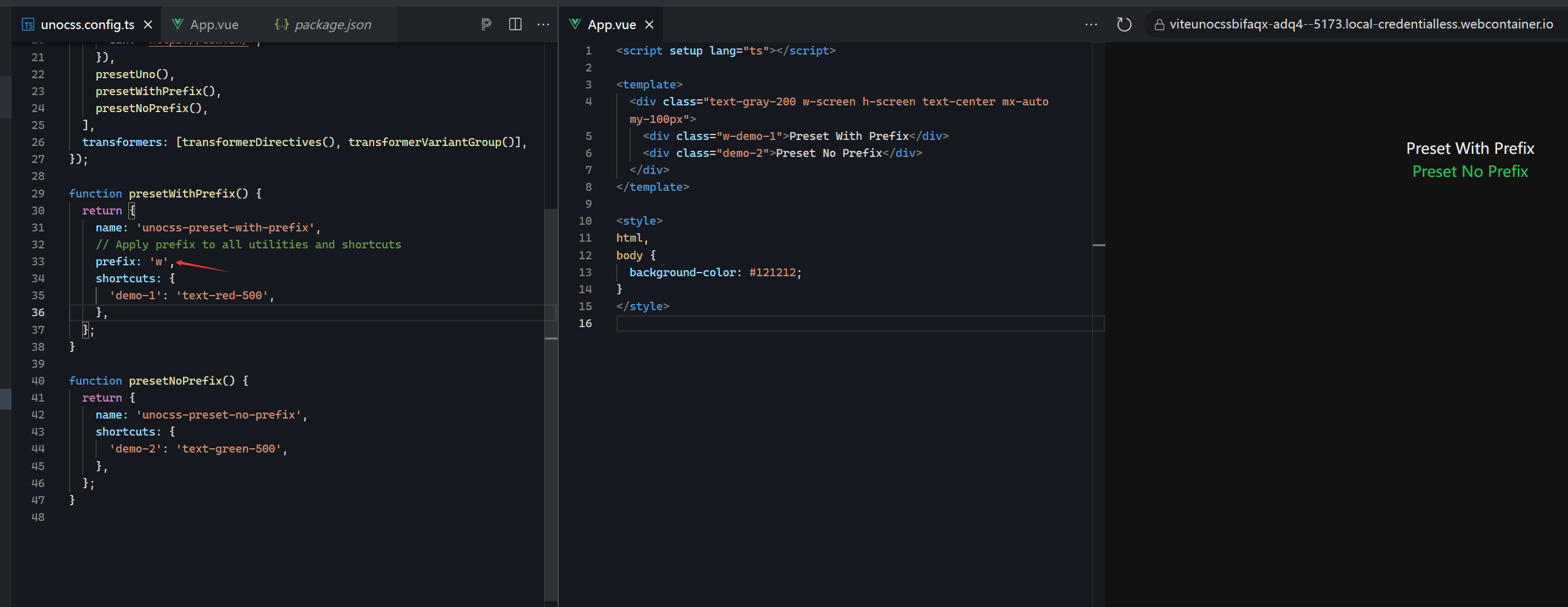Click the Vue logo on the right App.vue tab
Screen dimensions: 1568x607
pyautogui.click(x=575, y=24)
